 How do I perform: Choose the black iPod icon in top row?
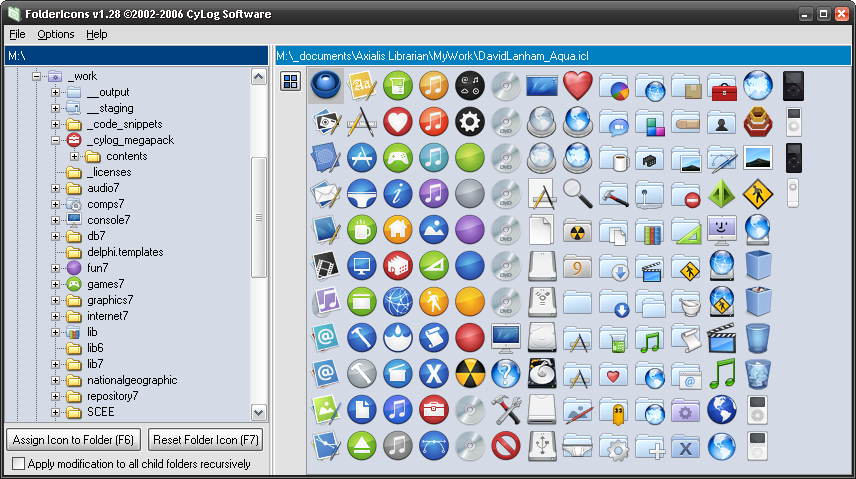pyautogui.click(x=793, y=86)
